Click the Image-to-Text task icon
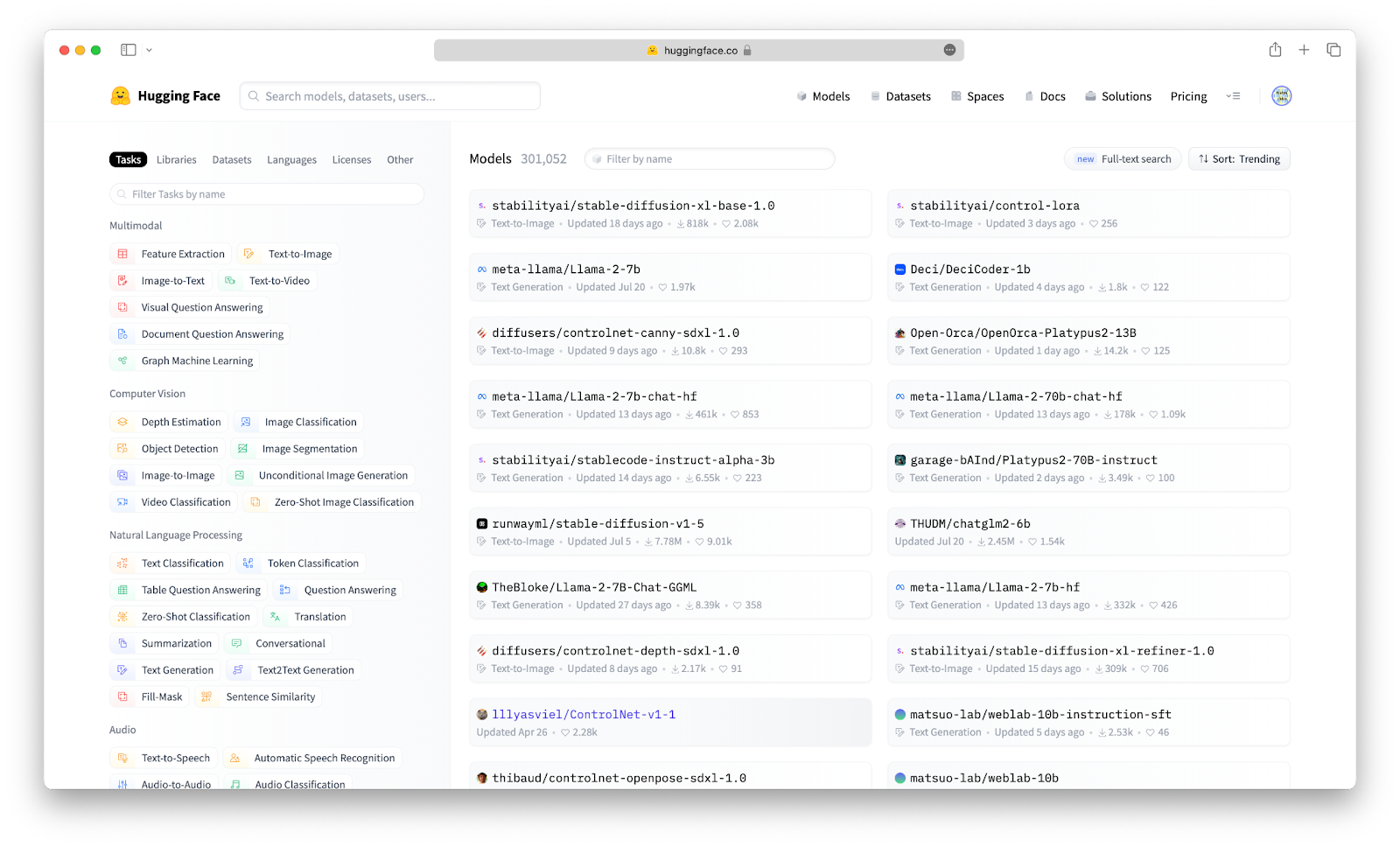This screenshot has width=1400, height=847. click(122, 281)
